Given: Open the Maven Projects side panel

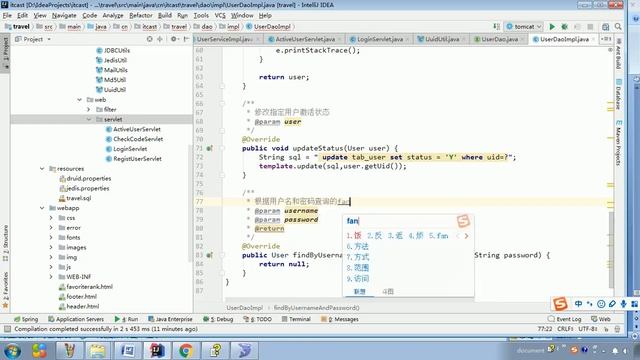Looking at the screenshot, I should [618, 143].
